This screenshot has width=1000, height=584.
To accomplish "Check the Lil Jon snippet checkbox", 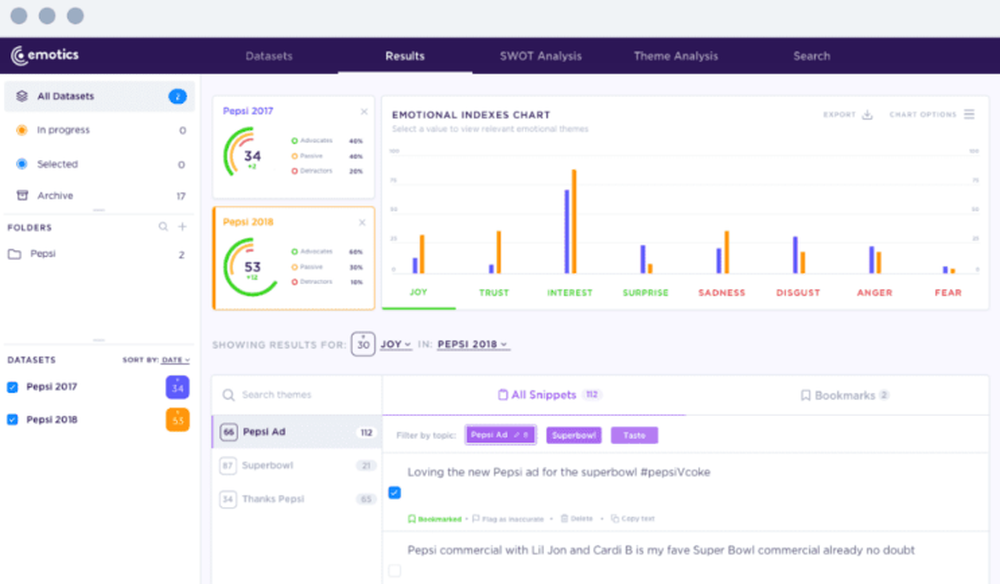I will pos(395,571).
